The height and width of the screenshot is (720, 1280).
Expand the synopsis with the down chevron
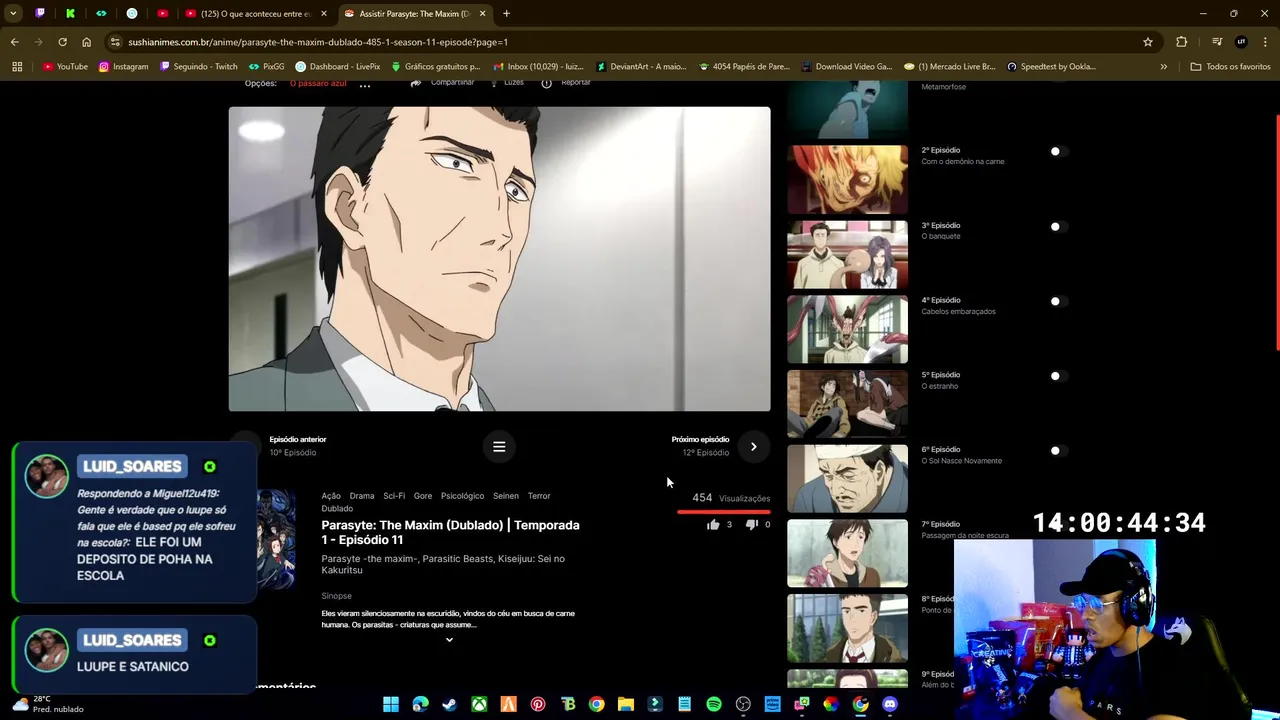(x=449, y=640)
